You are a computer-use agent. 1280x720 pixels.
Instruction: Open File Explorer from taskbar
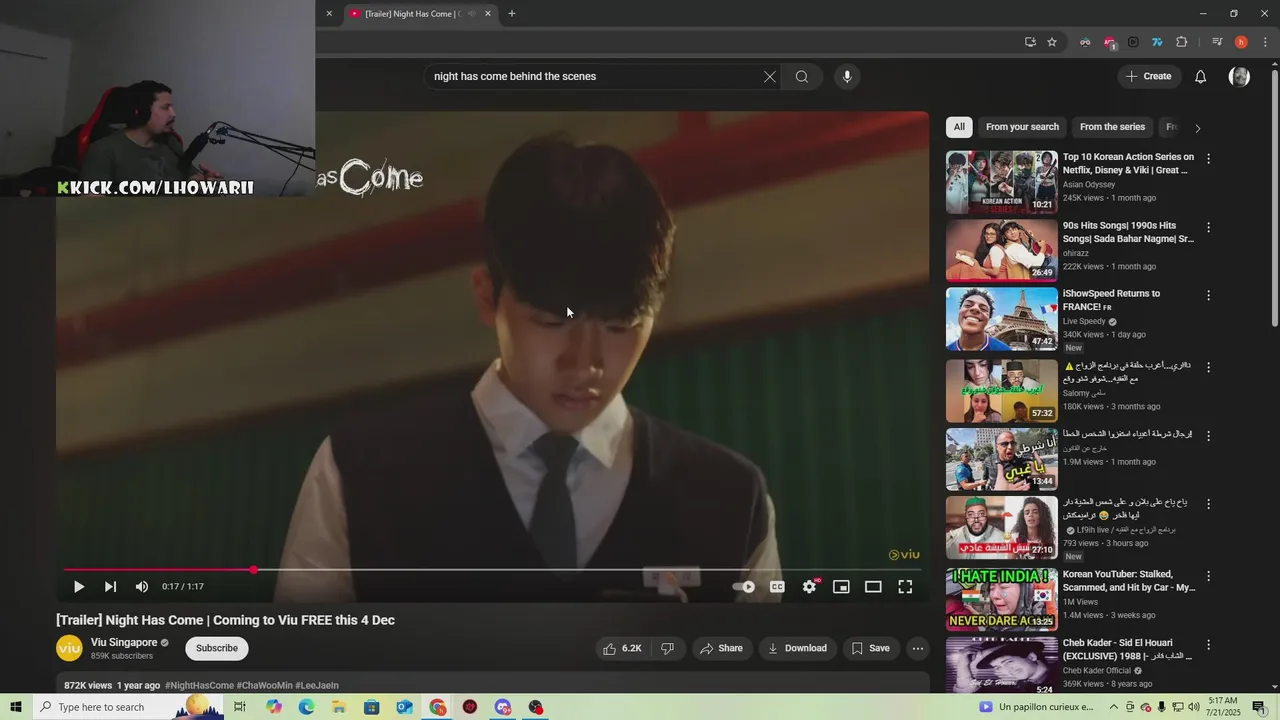tap(339, 707)
